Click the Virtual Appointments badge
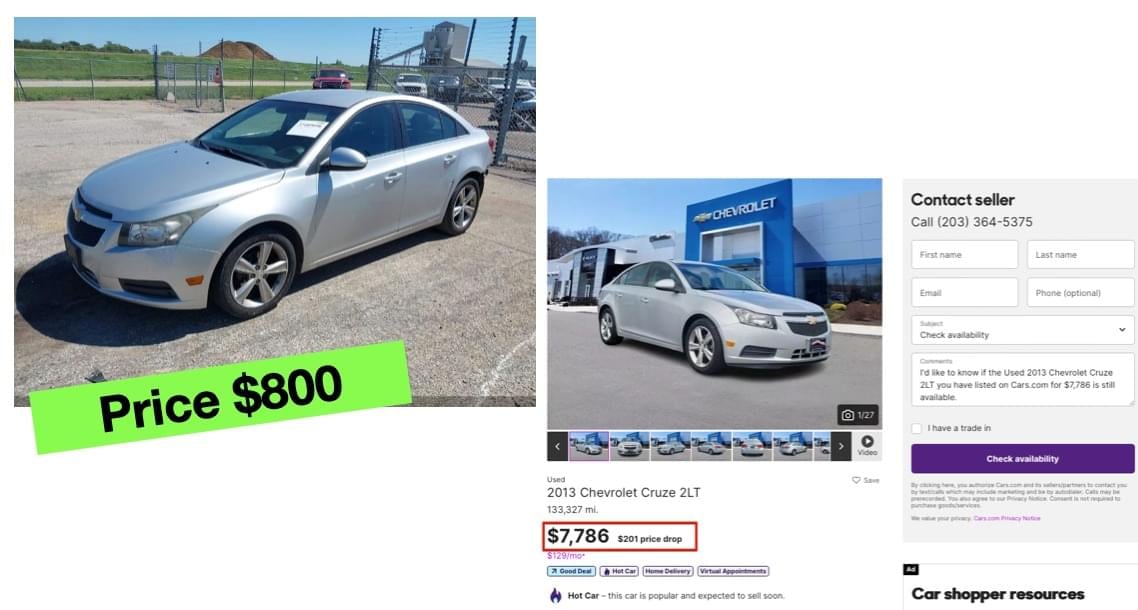This screenshot has height=610, width=1138. tap(733, 572)
